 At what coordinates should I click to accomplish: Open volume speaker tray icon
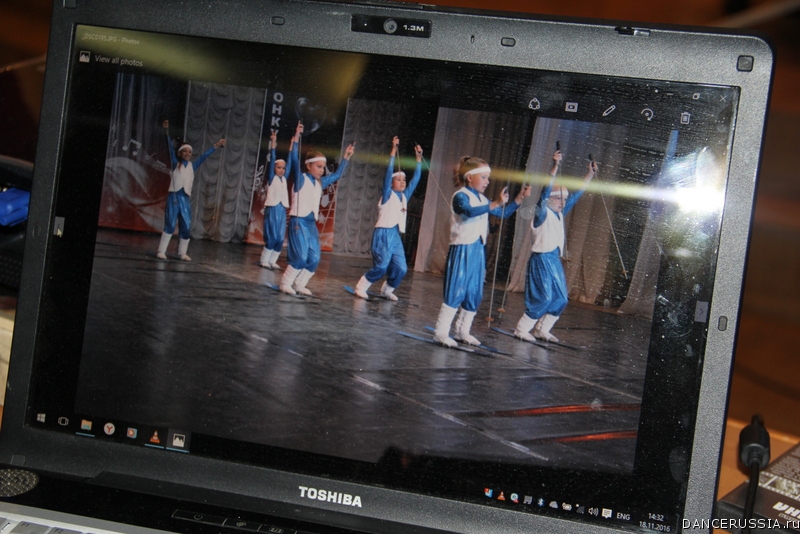click(593, 511)
